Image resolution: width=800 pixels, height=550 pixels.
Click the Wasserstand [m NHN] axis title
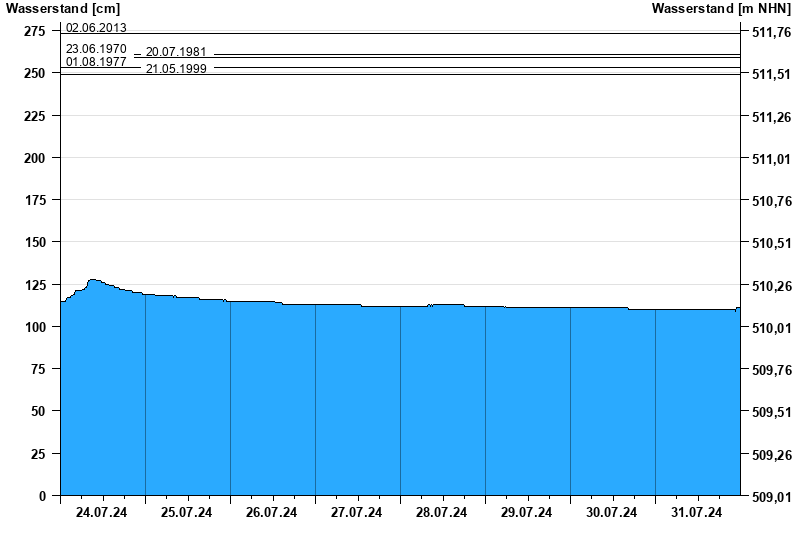tap(723, 8)
